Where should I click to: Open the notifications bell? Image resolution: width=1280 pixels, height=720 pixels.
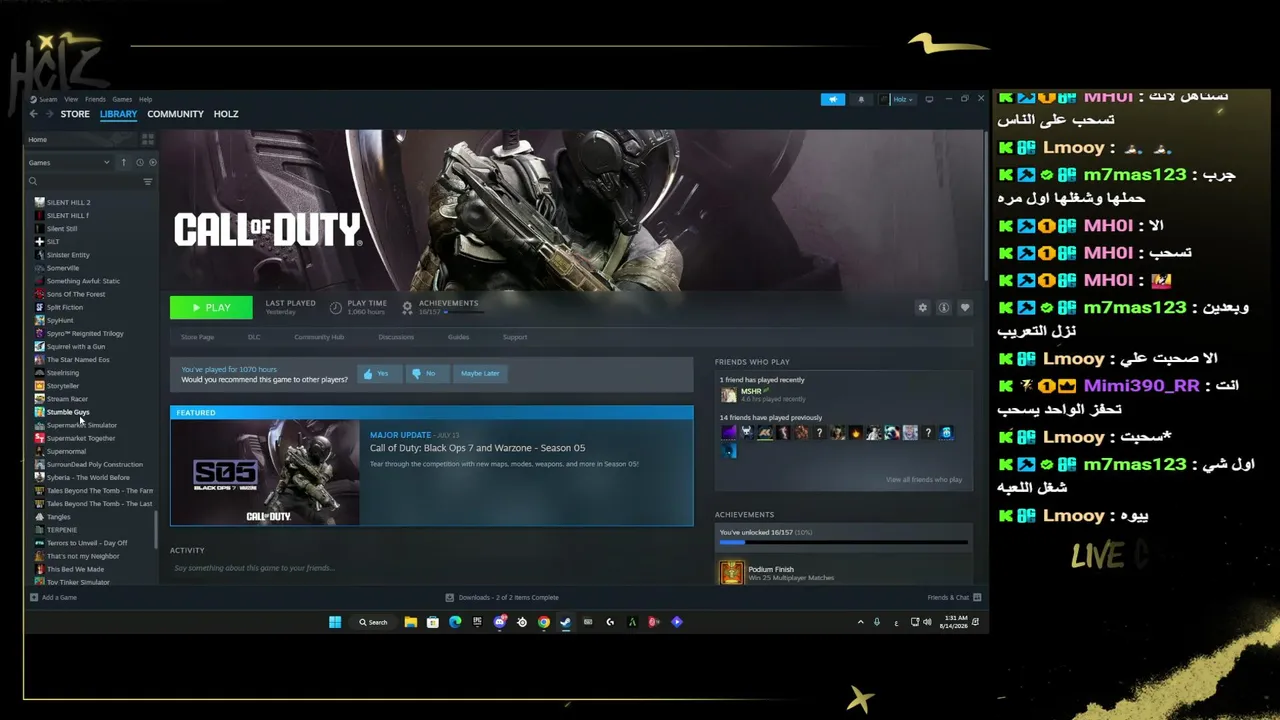861,99
